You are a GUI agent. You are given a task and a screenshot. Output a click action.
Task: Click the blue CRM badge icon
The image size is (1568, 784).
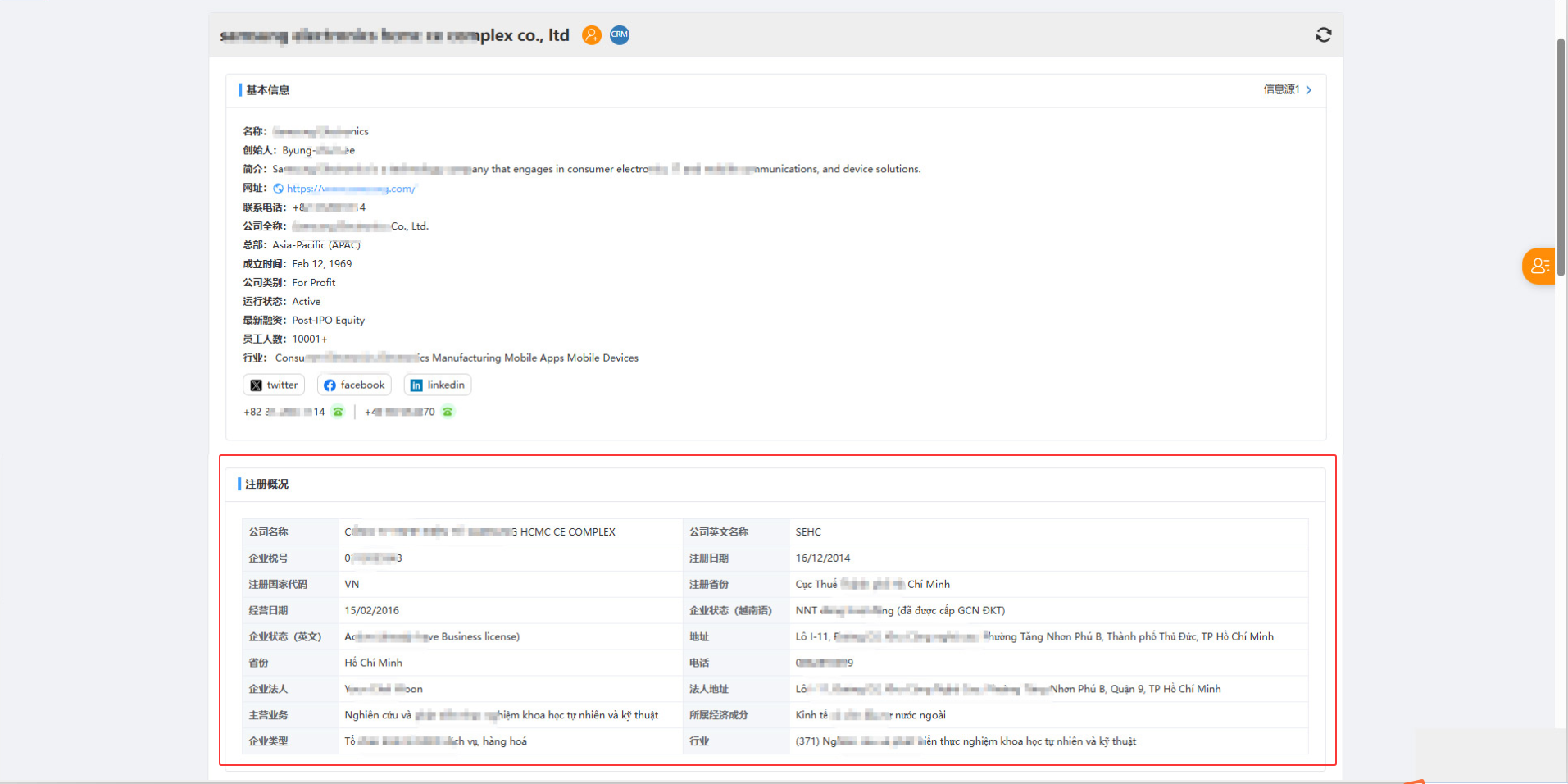pos(620,35)
